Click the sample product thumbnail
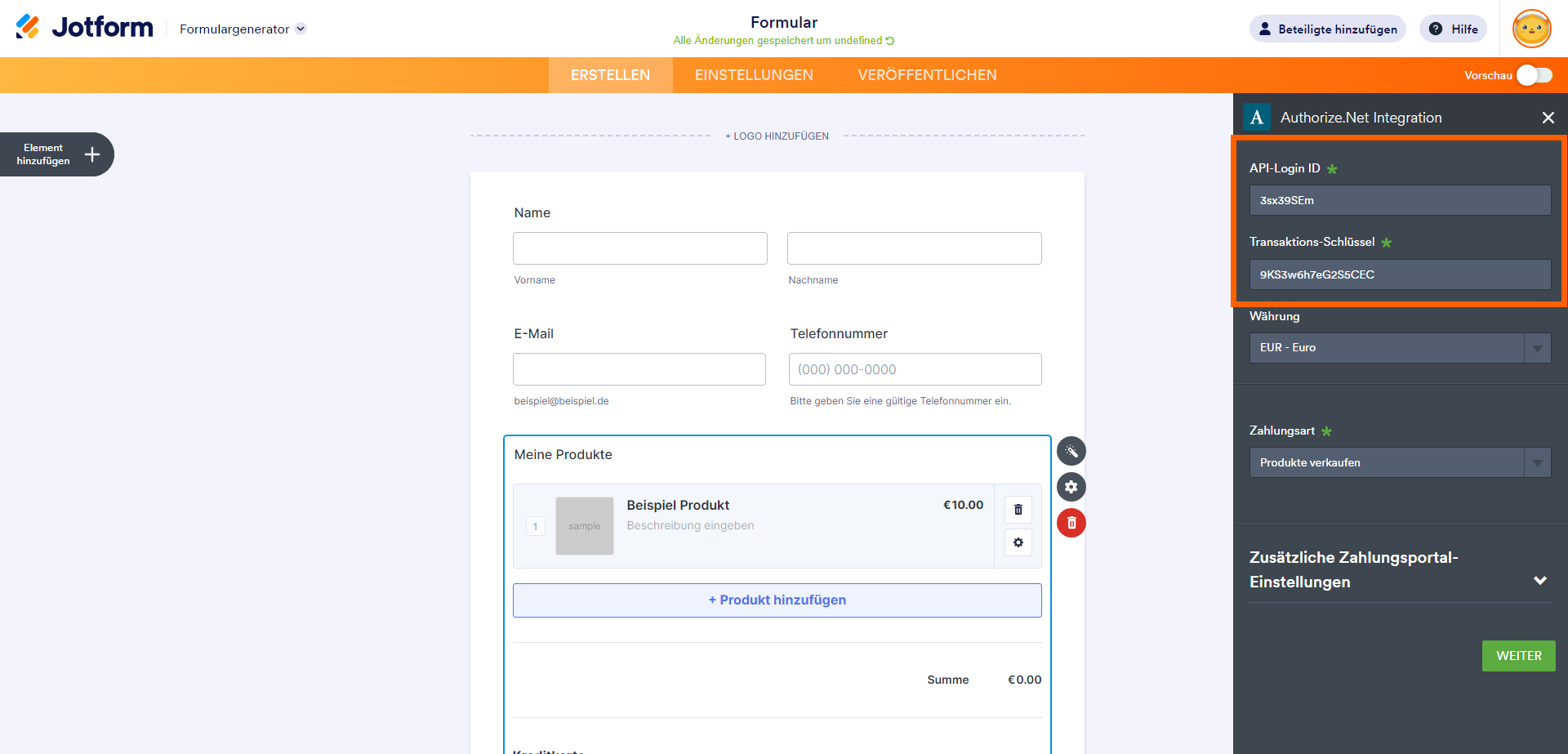Image resolution: width=1568 pixels, height=754 pixels. (x=585, y=526)
